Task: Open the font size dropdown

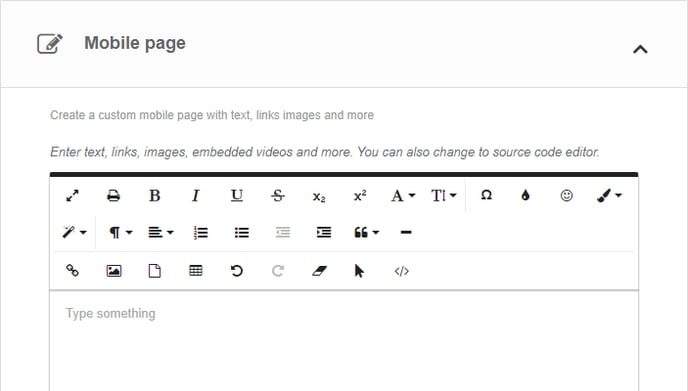Action: [x=444, y=195]
